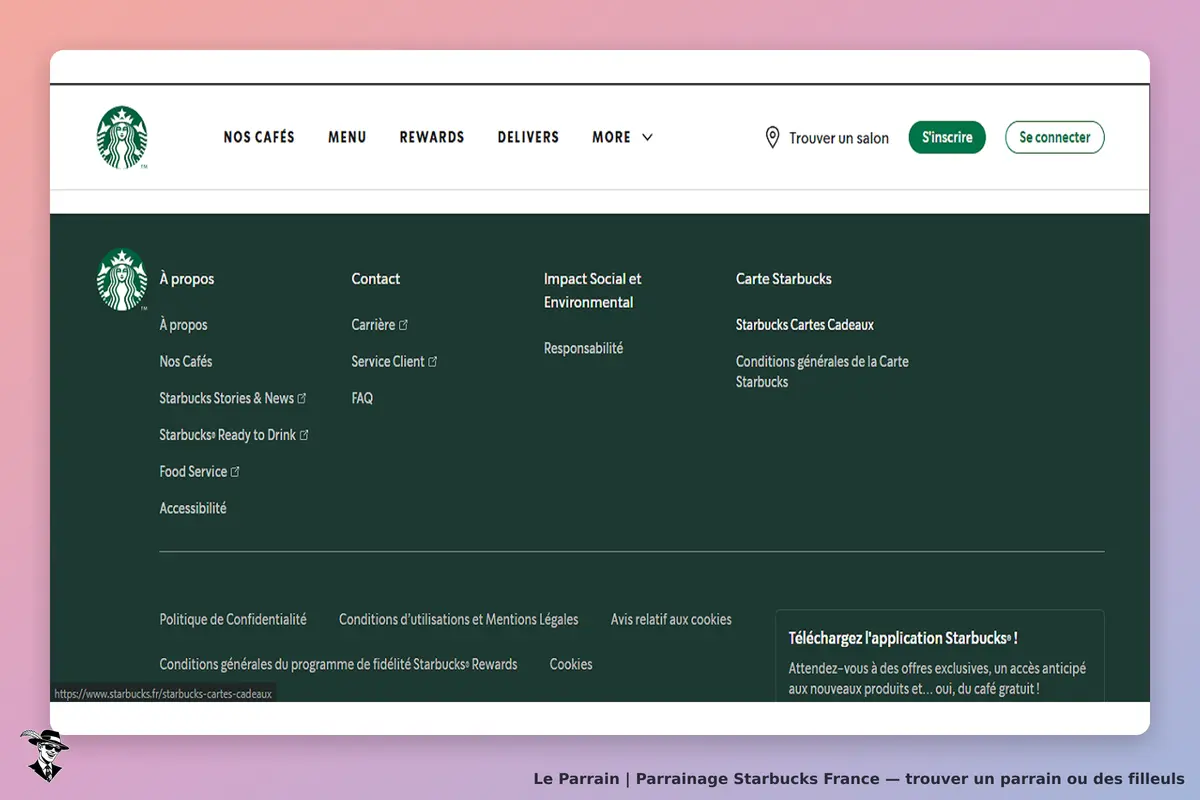Click the location pin icon beside Trouver un salon
This screenshot has width=1200, height=800.
click(x=772, y=138)
